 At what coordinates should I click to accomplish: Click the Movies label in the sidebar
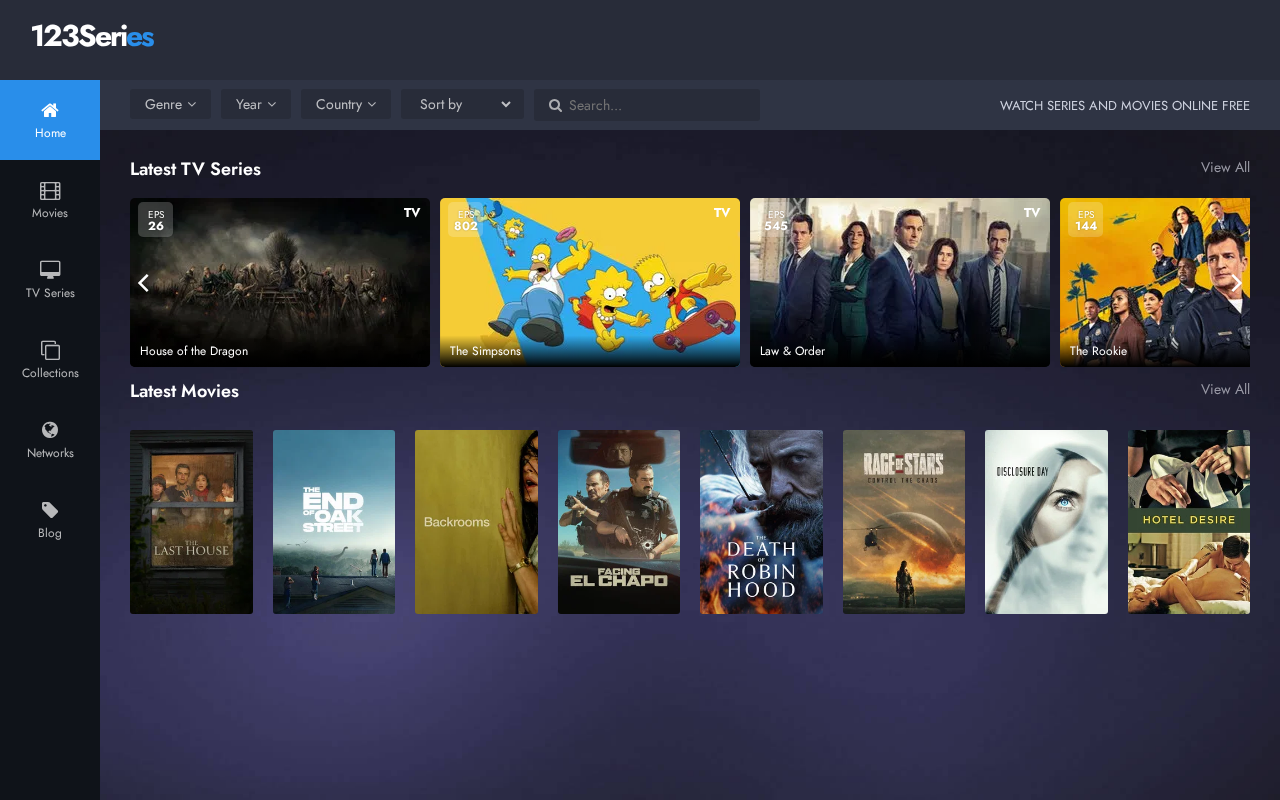[x=50, y=213]
